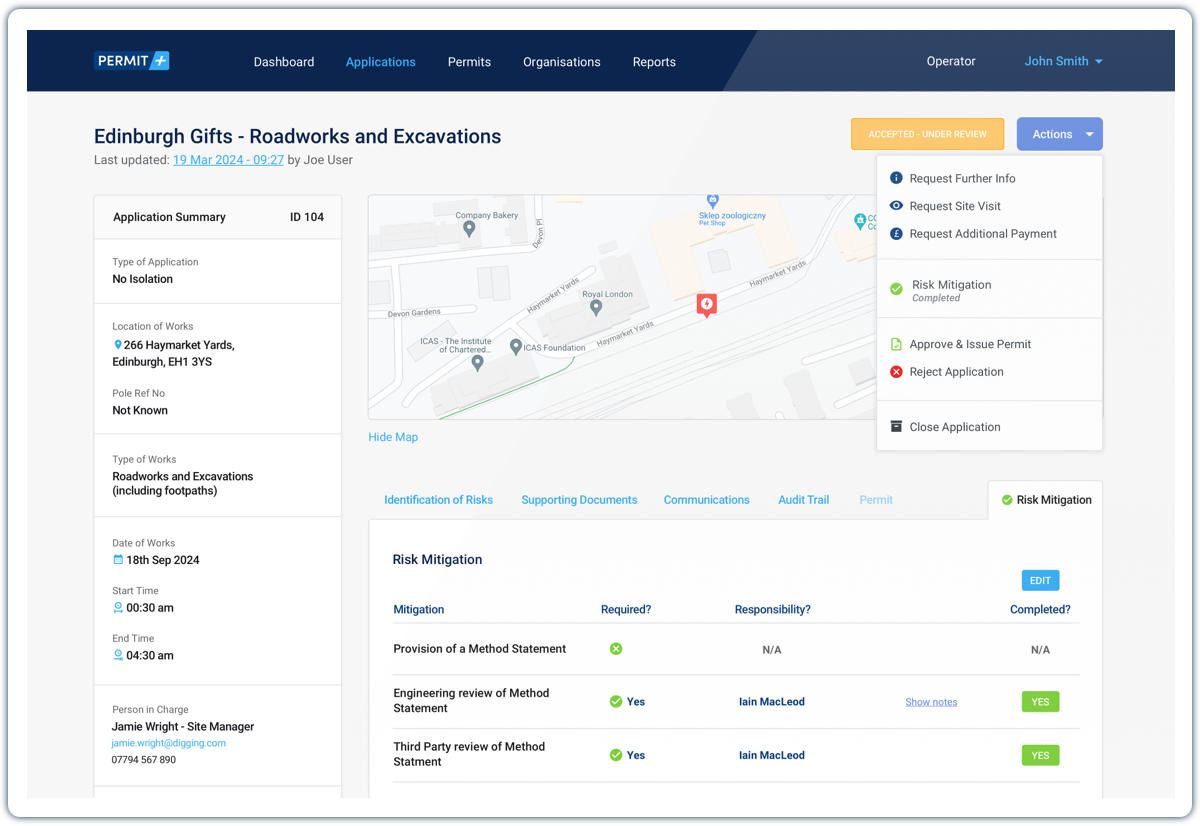The image size is (1200, 826).
Task: Click the Edinburgh Gifts page title
Action: (x=297, y=137)
